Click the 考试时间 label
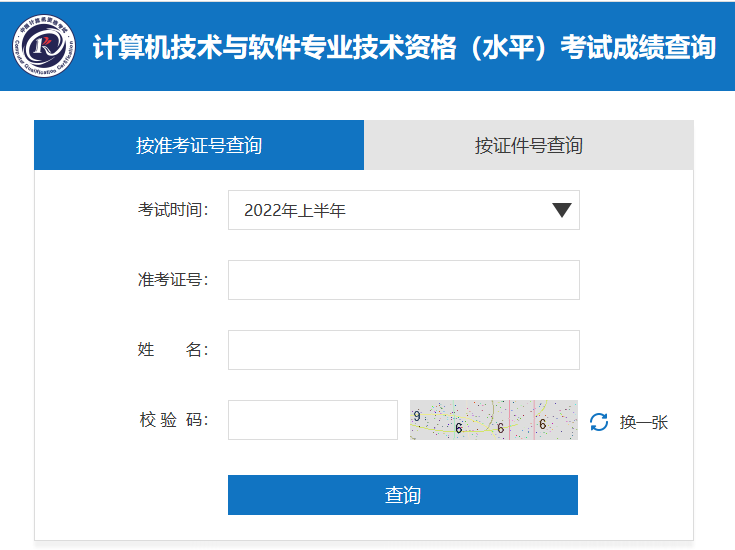This screenshot has height=550, width=735. coord(173,210)
